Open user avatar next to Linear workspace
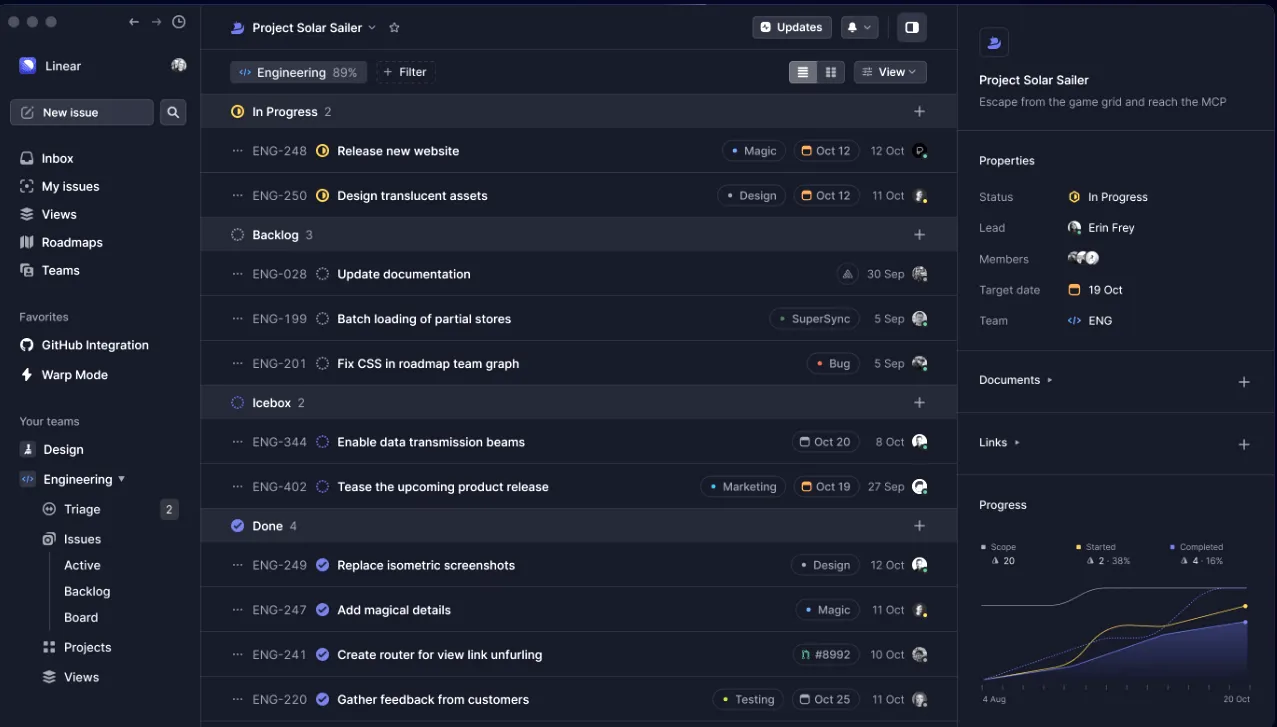This screenshot has width=1277, height=727. tap(179, 65)
